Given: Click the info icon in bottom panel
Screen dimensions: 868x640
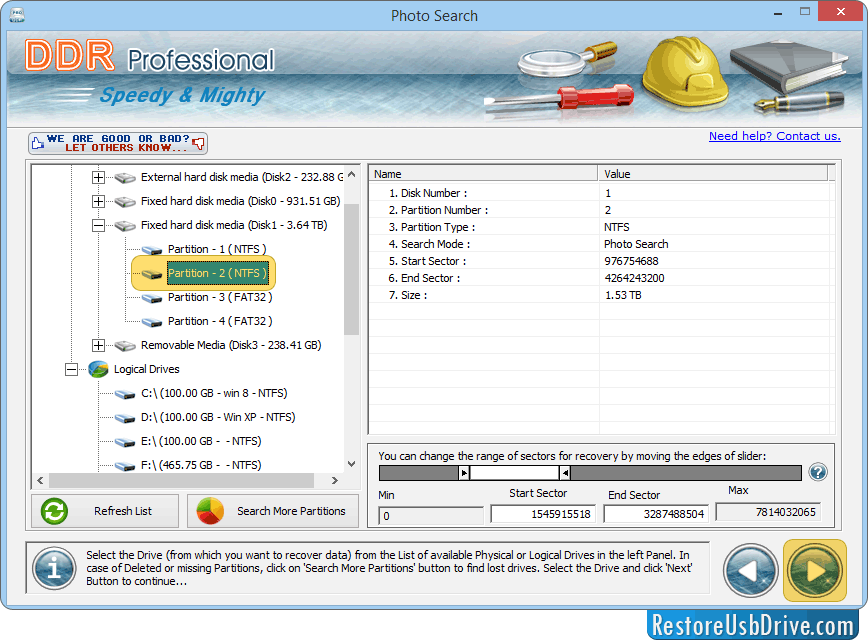Looking at the screenshot, I should [x=54, y=568].
